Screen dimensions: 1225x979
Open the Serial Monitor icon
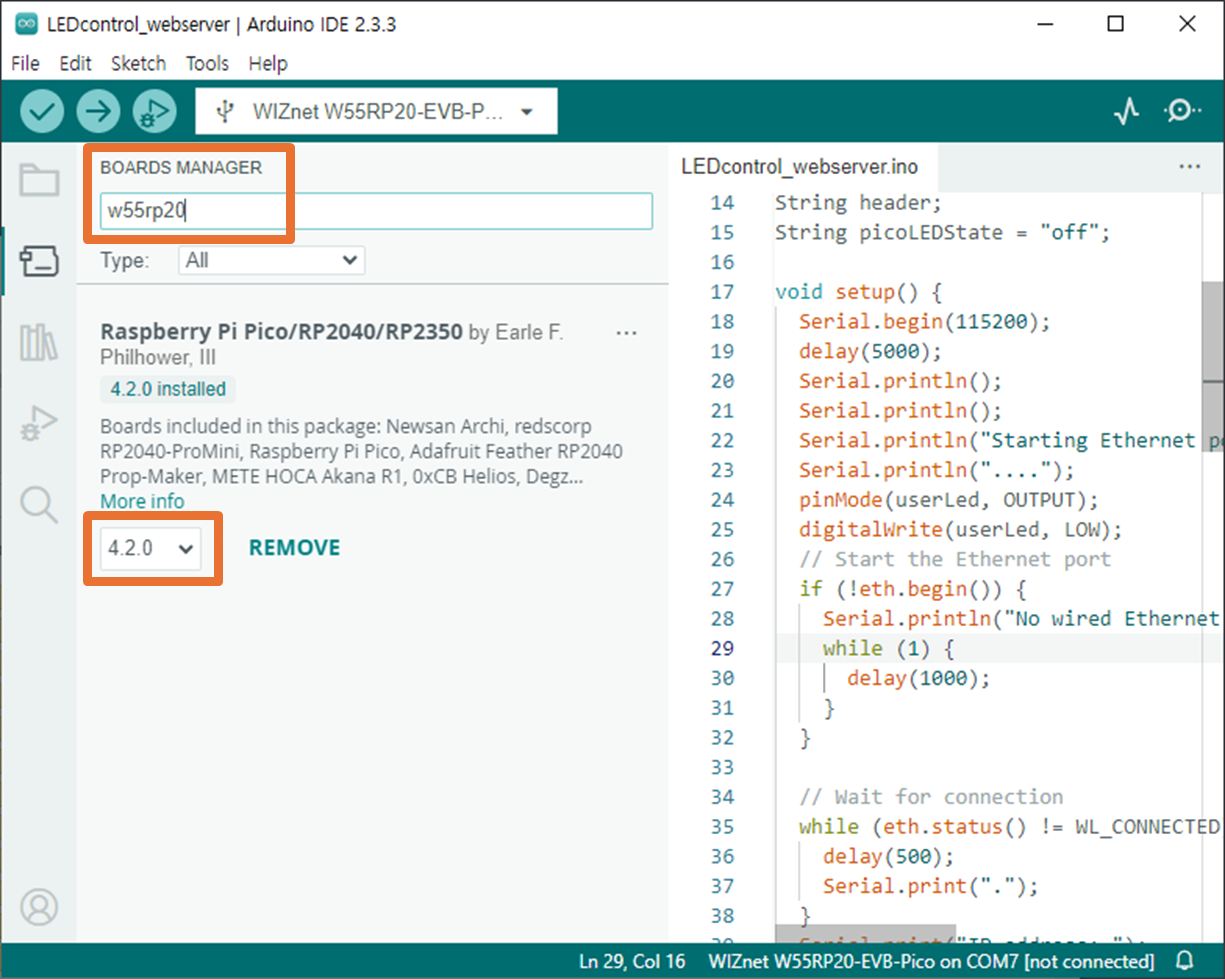(1182, 111)
